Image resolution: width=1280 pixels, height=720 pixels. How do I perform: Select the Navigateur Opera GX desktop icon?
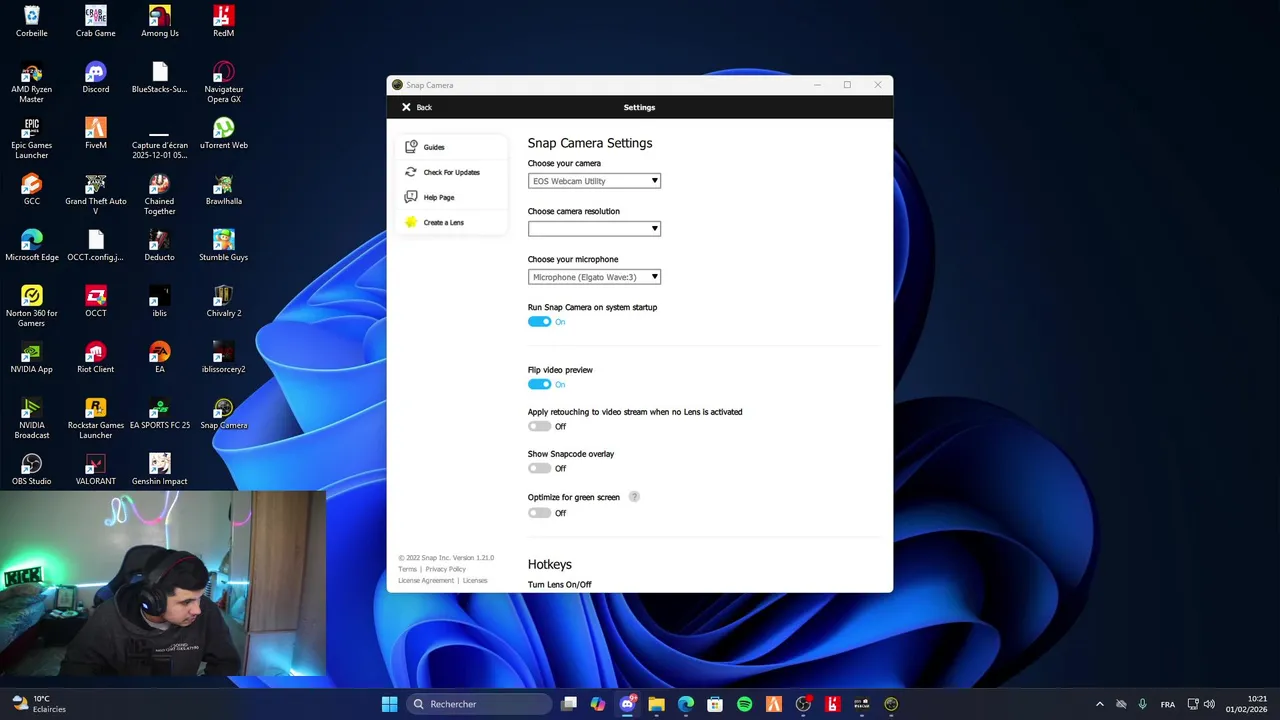click(224, 82)
